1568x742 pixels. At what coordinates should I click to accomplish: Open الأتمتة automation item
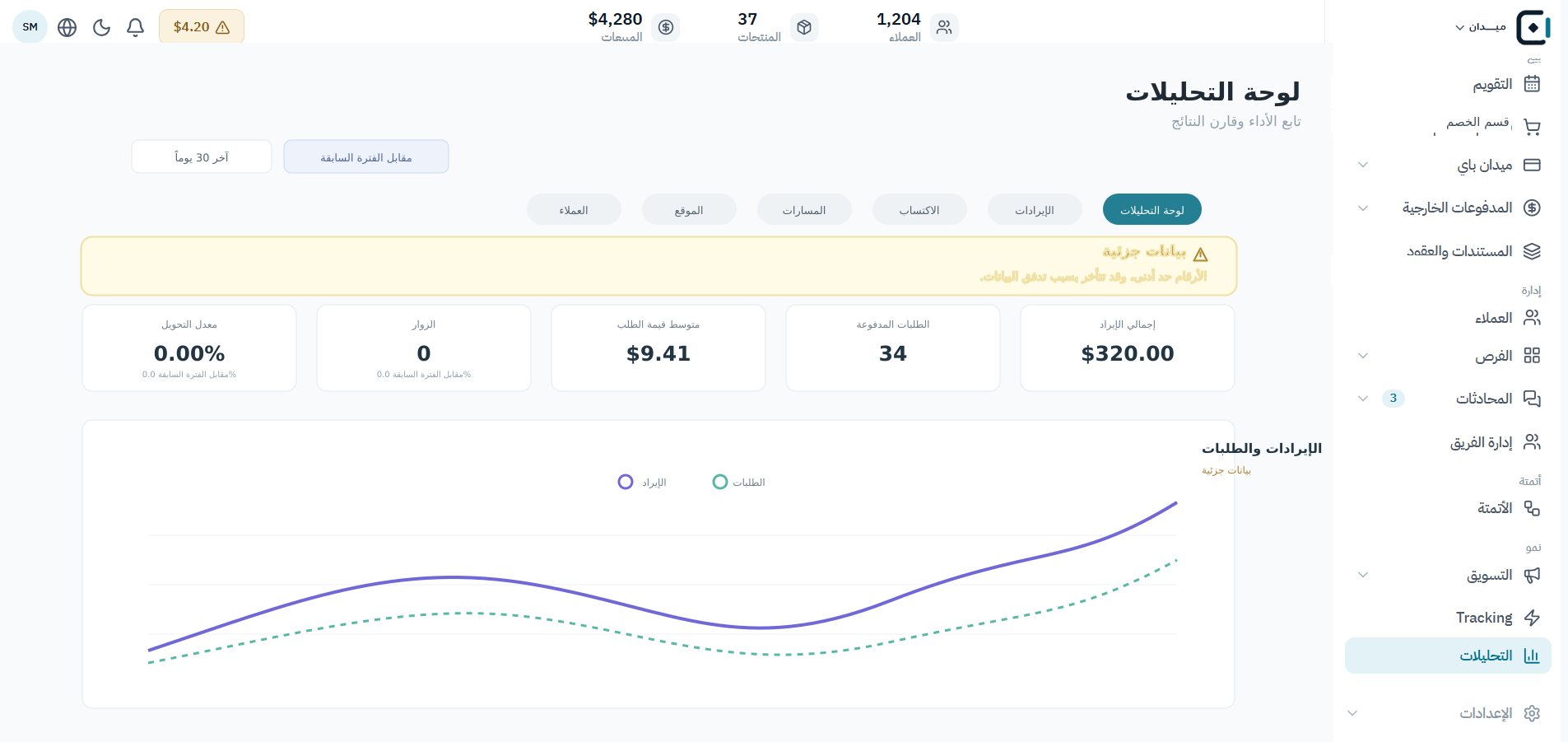click(1448, 508)
